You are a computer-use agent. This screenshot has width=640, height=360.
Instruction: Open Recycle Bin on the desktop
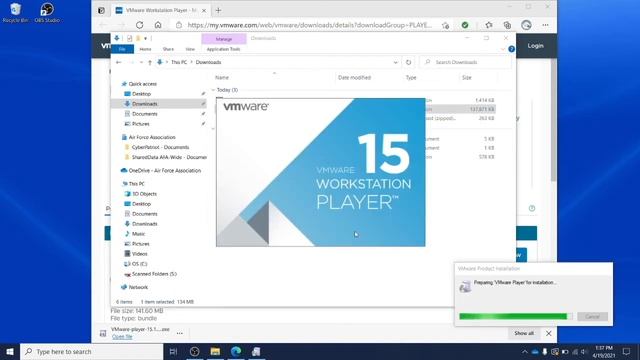click(15, 12)
